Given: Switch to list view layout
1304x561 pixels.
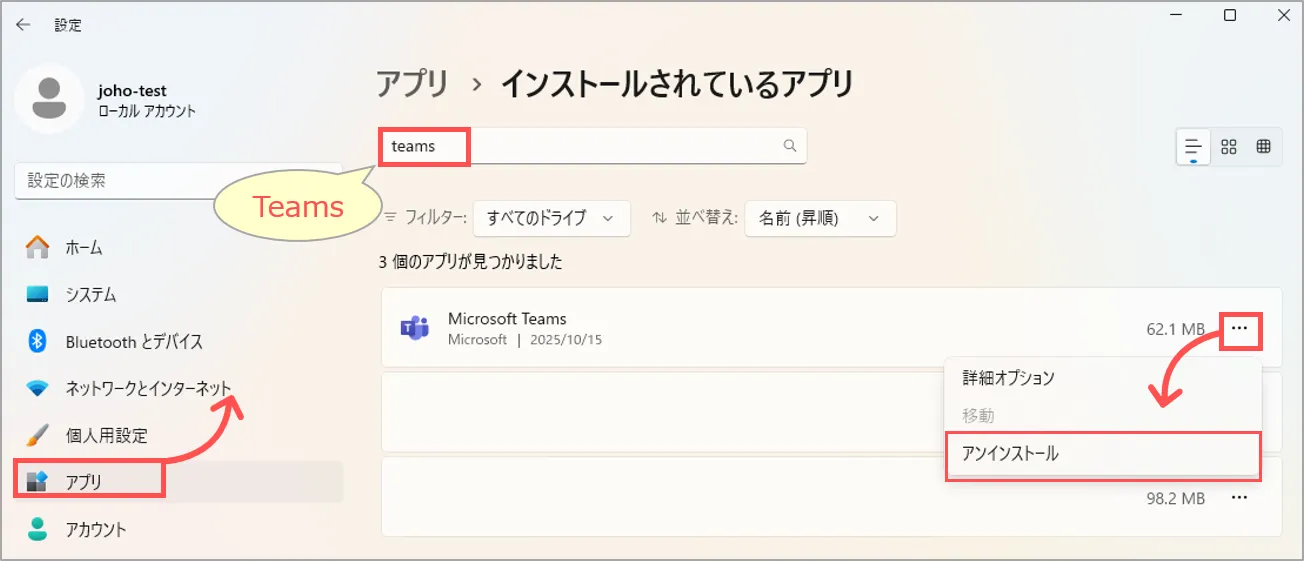Looking at the screenshot, I should point(1193,147).
